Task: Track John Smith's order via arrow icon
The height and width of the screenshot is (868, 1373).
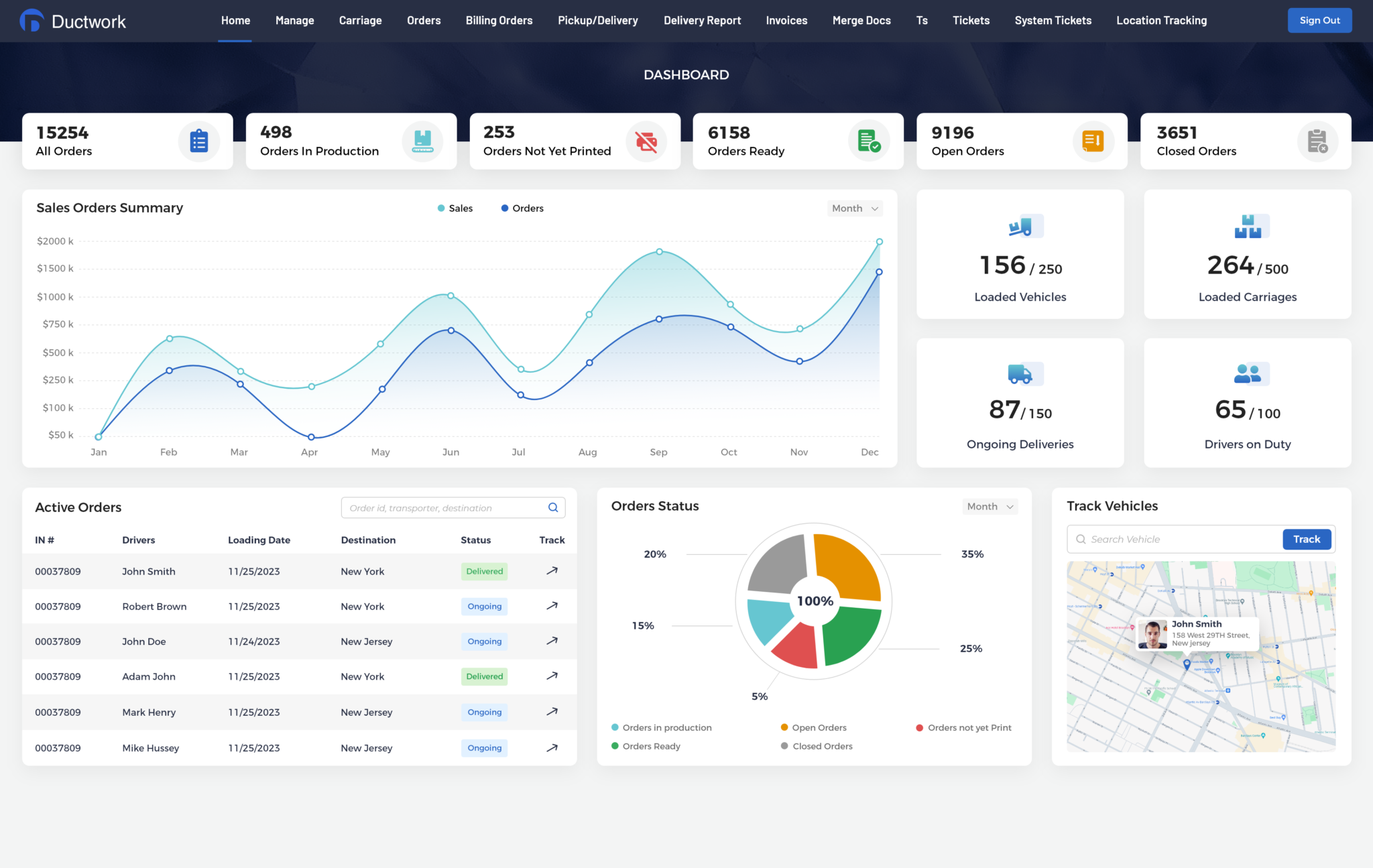Action: coord(552,571)
